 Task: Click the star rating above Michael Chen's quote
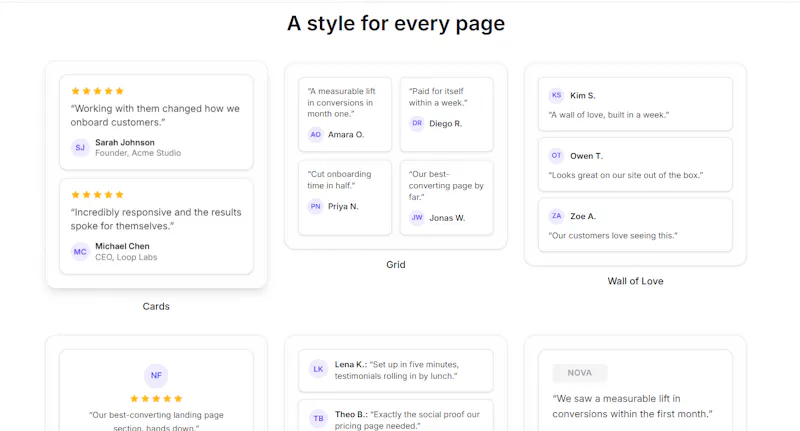point(97,195)
